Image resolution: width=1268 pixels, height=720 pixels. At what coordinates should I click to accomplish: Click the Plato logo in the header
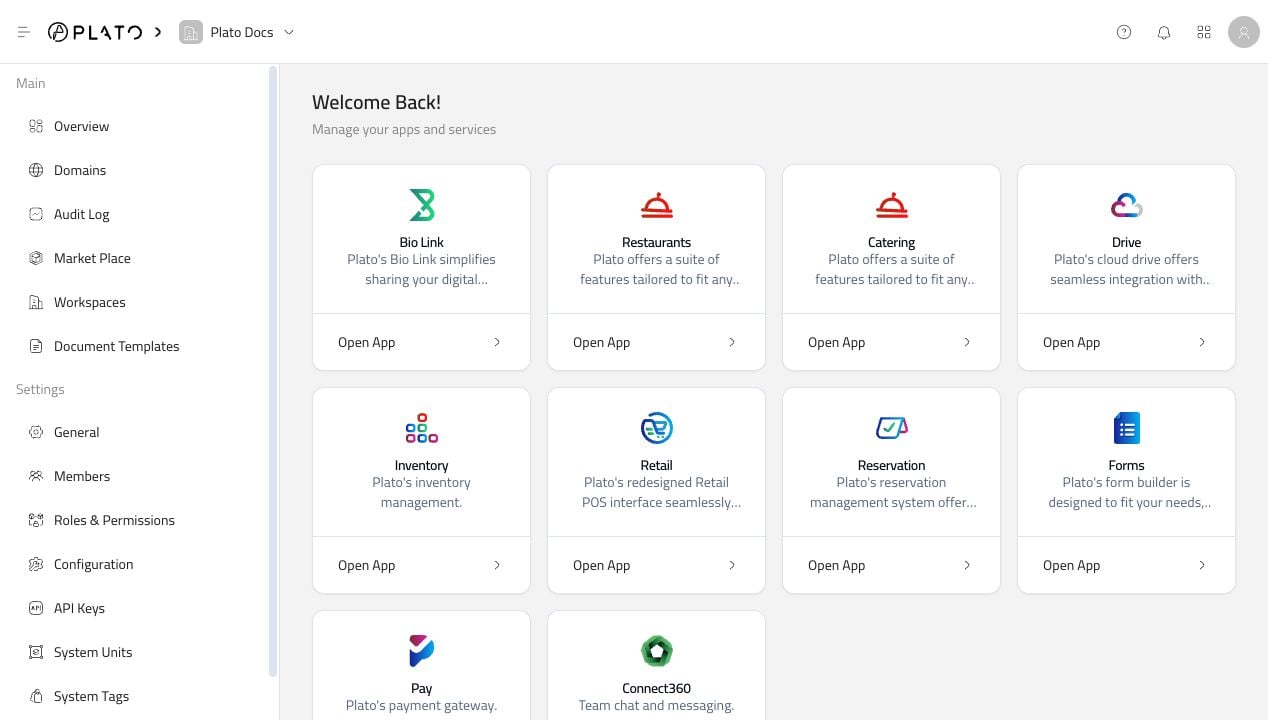pyautogui.click(x=95, y=32)
